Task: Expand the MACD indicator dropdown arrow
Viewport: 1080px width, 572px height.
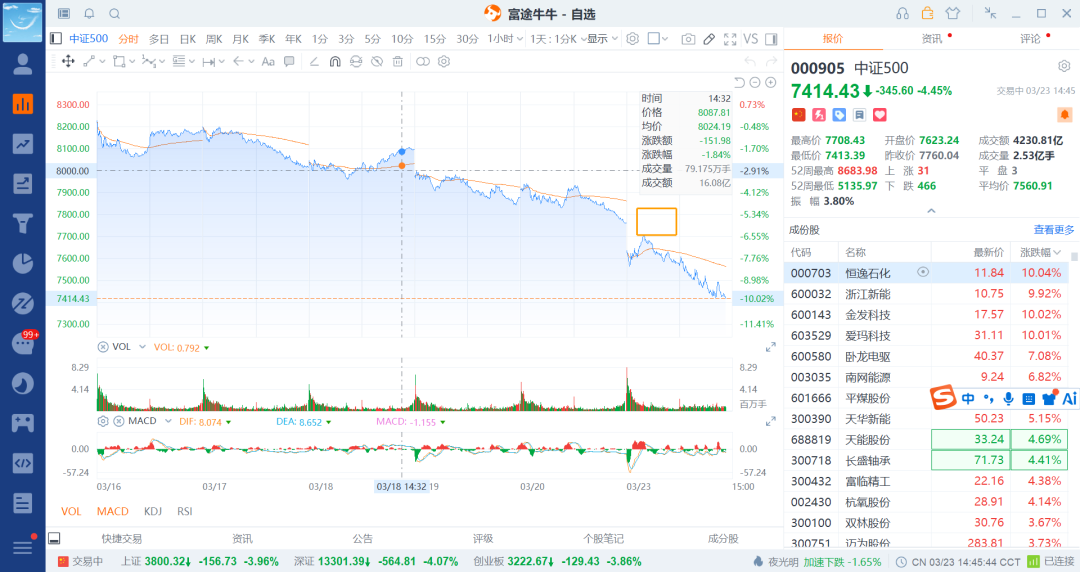Action: click(x=168, y=421)
